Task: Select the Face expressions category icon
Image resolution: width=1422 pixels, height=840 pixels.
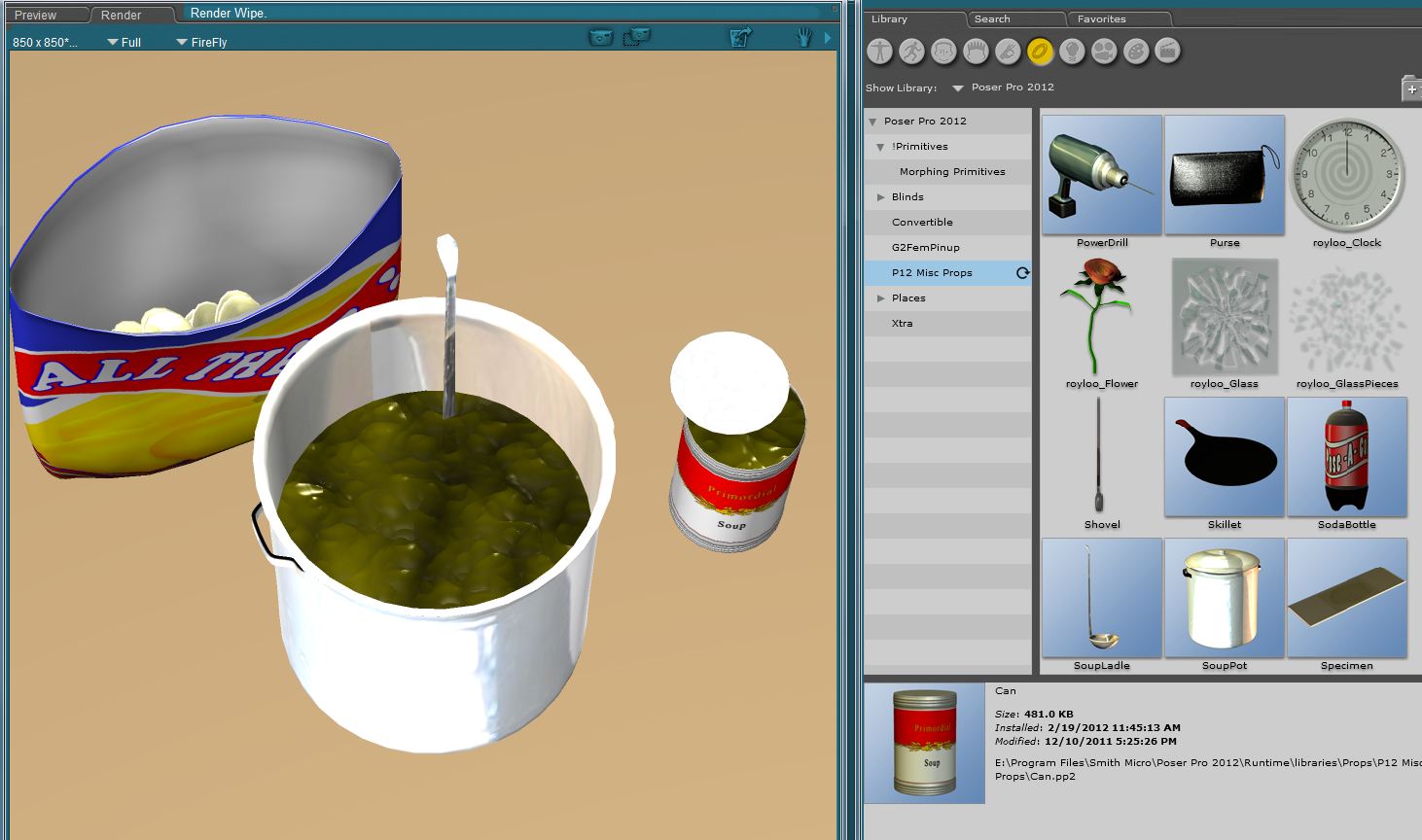Action: pyautogui.click(x=943, y=52)
